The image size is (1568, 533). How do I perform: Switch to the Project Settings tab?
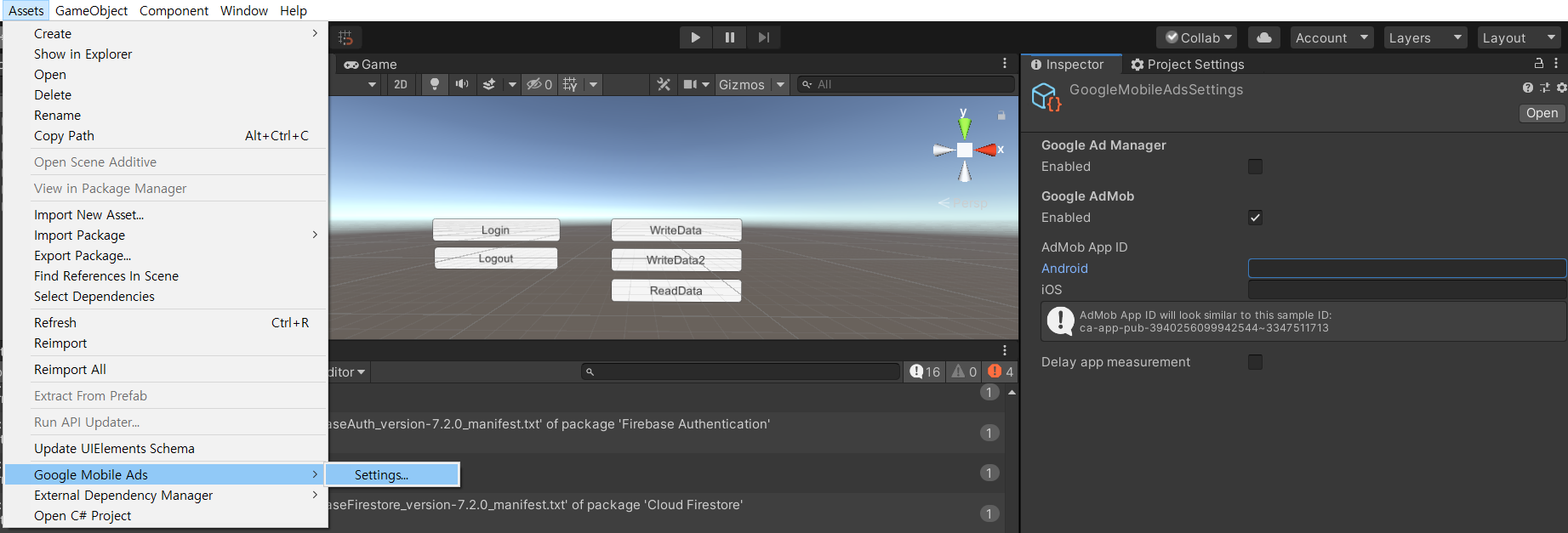tap(1188, 64)
